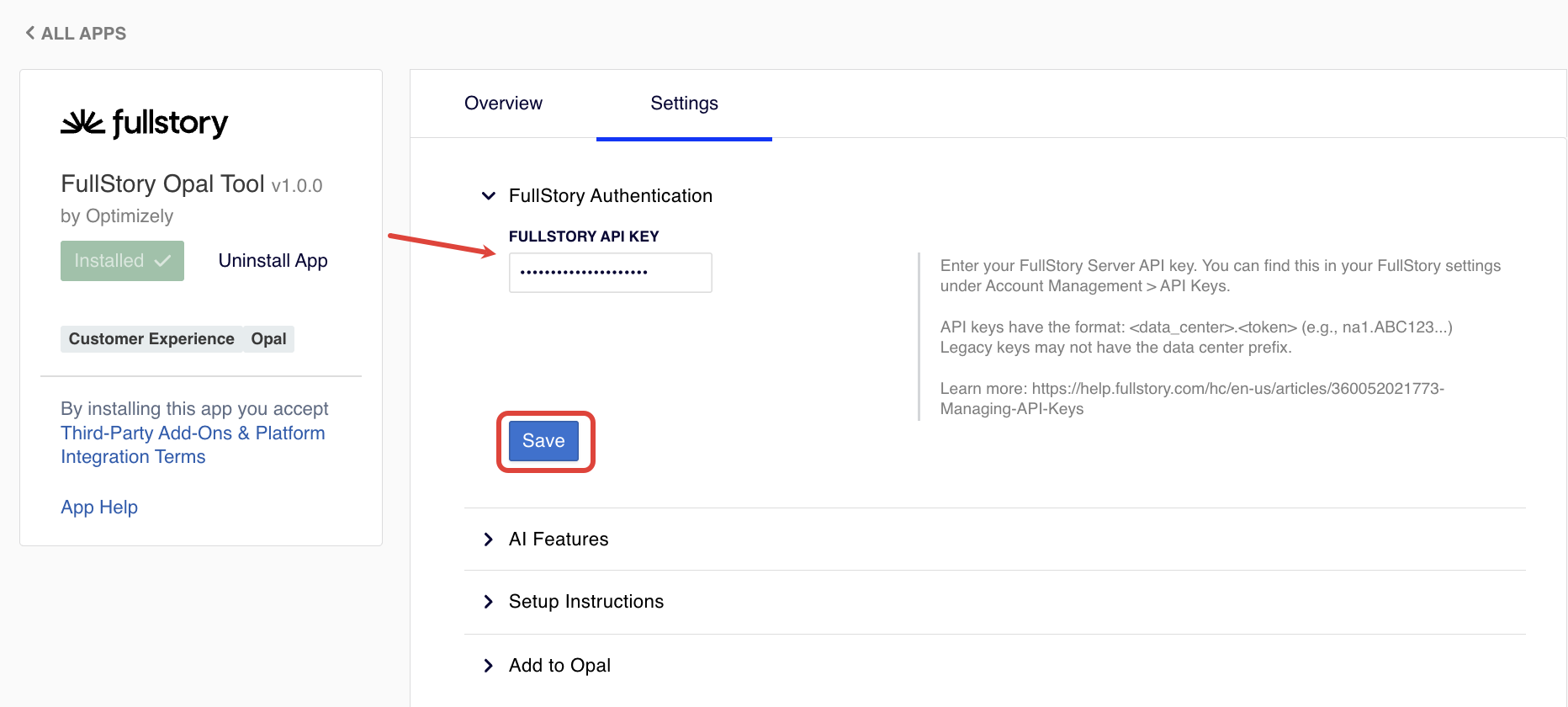Select the Settings tab
Screen dimensions: 1568x707
684,104
